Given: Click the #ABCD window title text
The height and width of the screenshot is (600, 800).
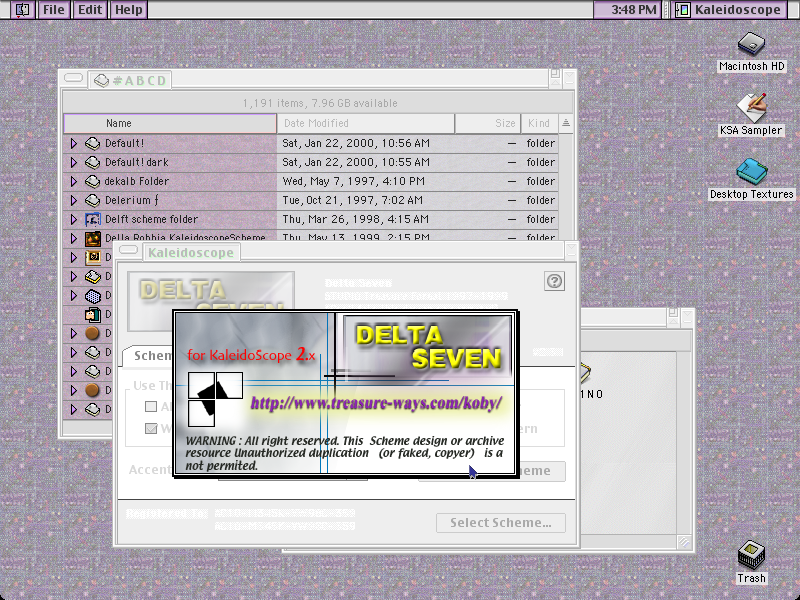Looking at the screenshot, I should point(139,81).
